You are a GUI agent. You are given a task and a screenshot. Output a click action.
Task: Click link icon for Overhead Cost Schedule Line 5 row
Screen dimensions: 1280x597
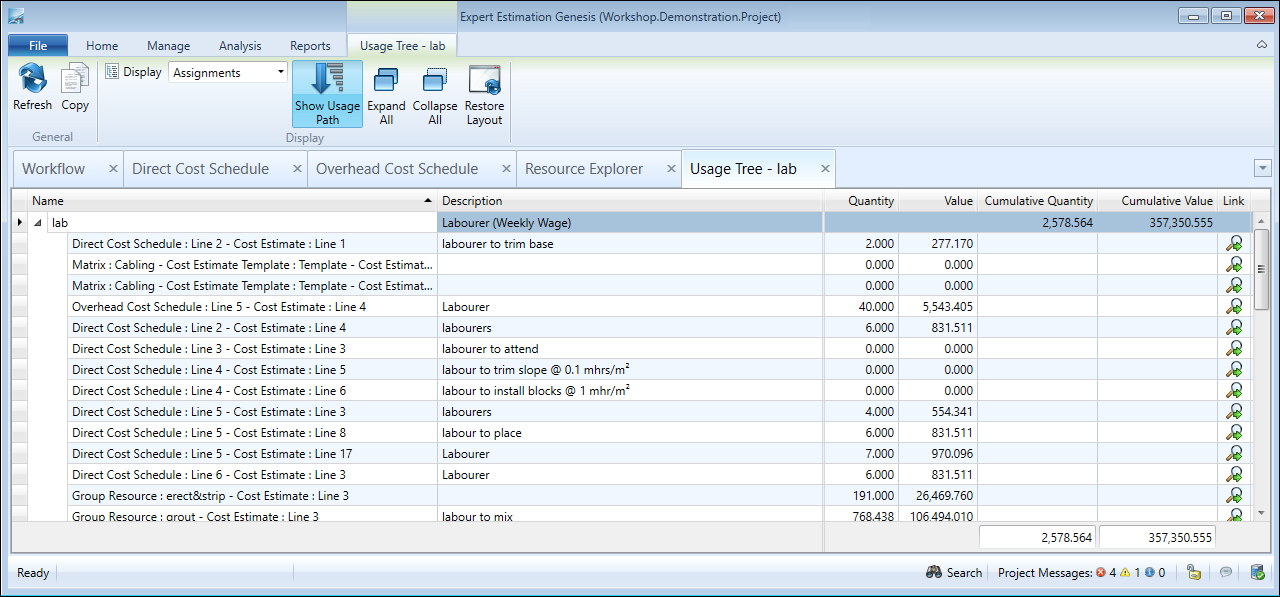1234,307
